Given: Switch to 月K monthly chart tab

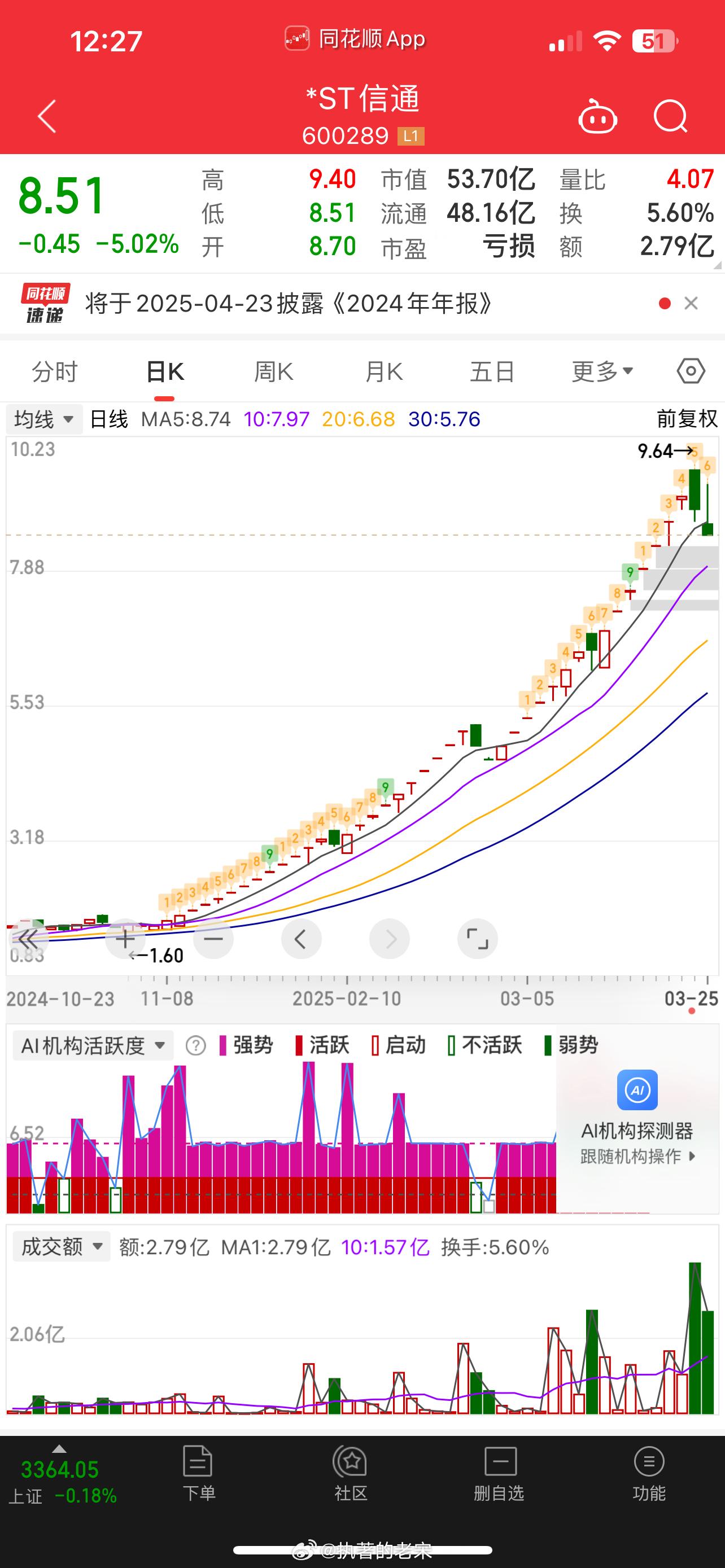Looking at the screenshot, I should click(x=383, y=371).
